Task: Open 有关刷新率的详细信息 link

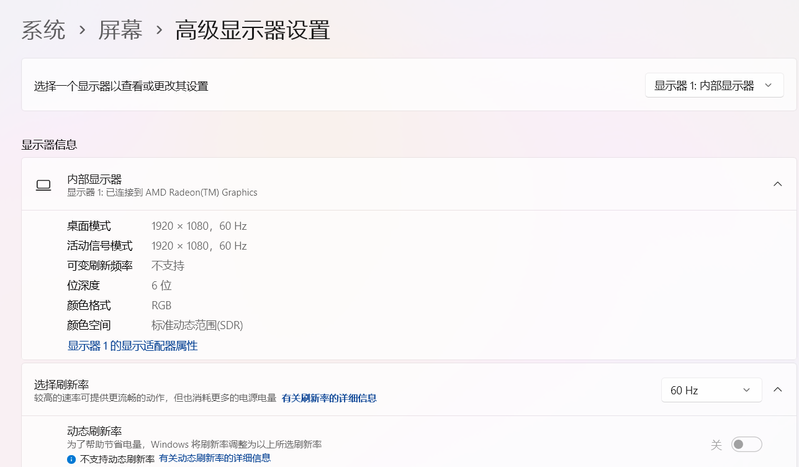Action: click(x=329, y=398)
